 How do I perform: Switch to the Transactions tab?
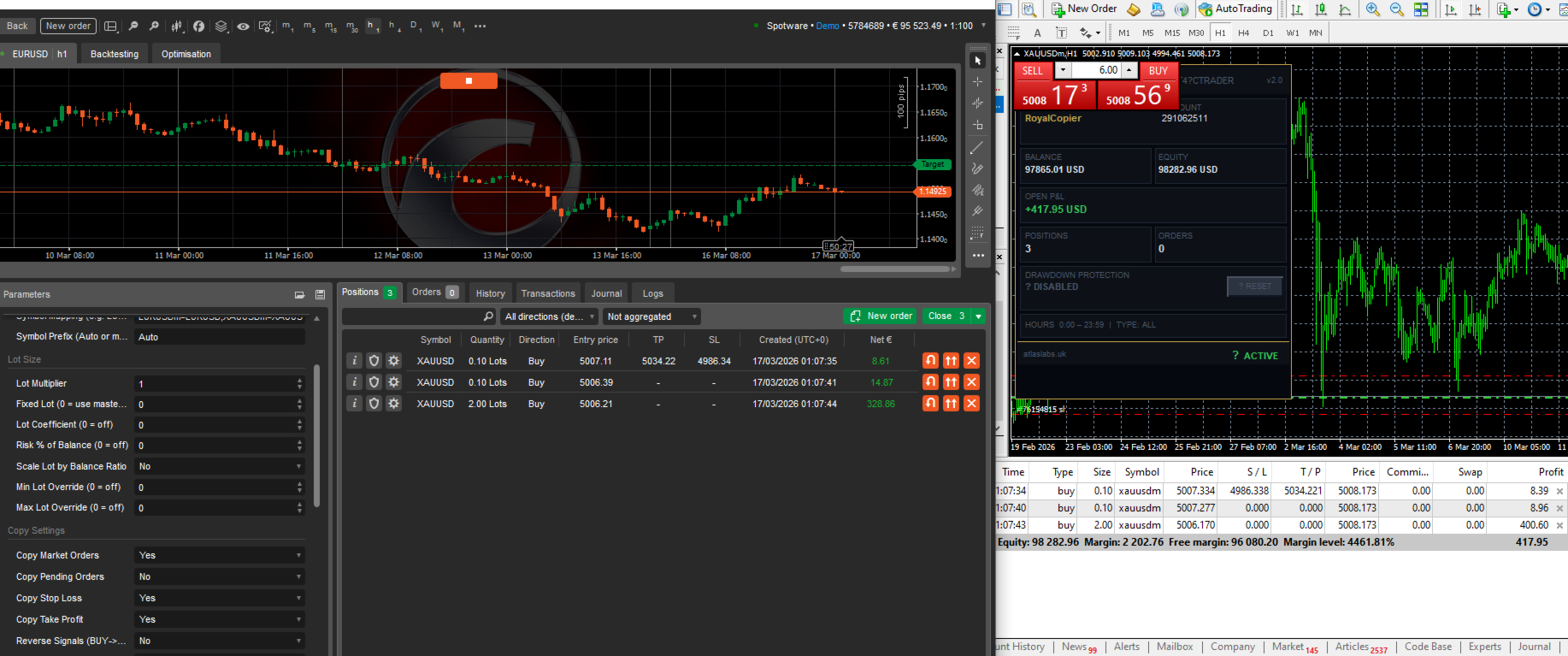pos(548,293)
